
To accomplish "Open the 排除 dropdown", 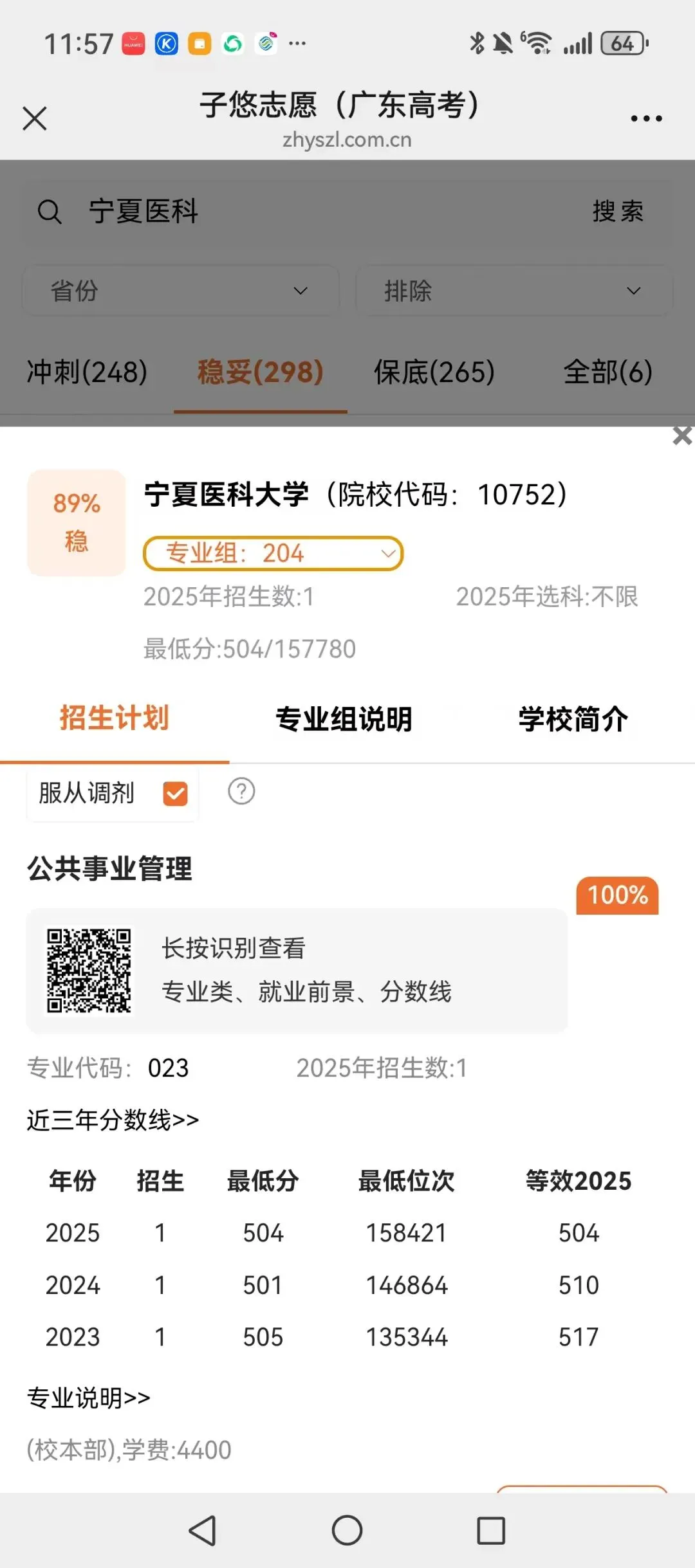I will 514,291.
